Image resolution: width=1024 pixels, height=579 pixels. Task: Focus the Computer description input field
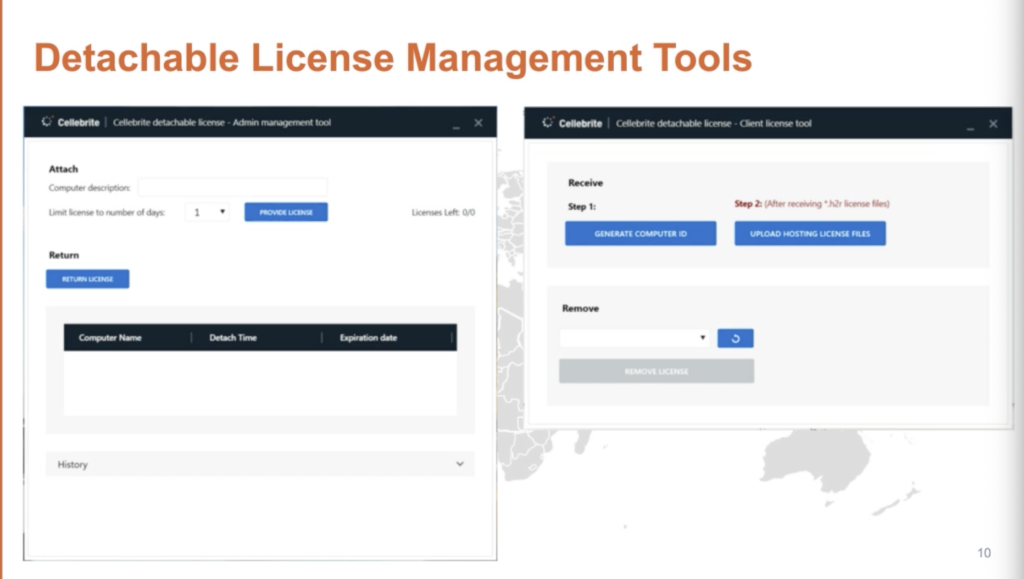point(232,187)
